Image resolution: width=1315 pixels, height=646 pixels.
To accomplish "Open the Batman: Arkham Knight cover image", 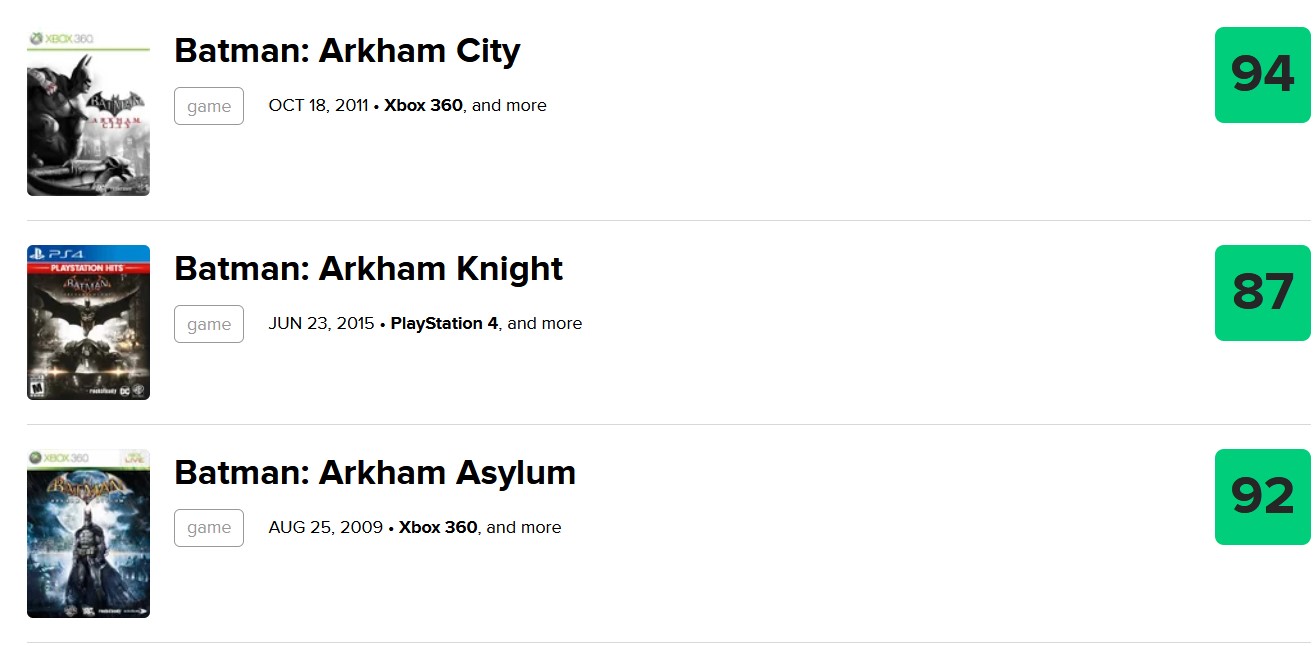I will pyautogui.click(x=88, y=322).
